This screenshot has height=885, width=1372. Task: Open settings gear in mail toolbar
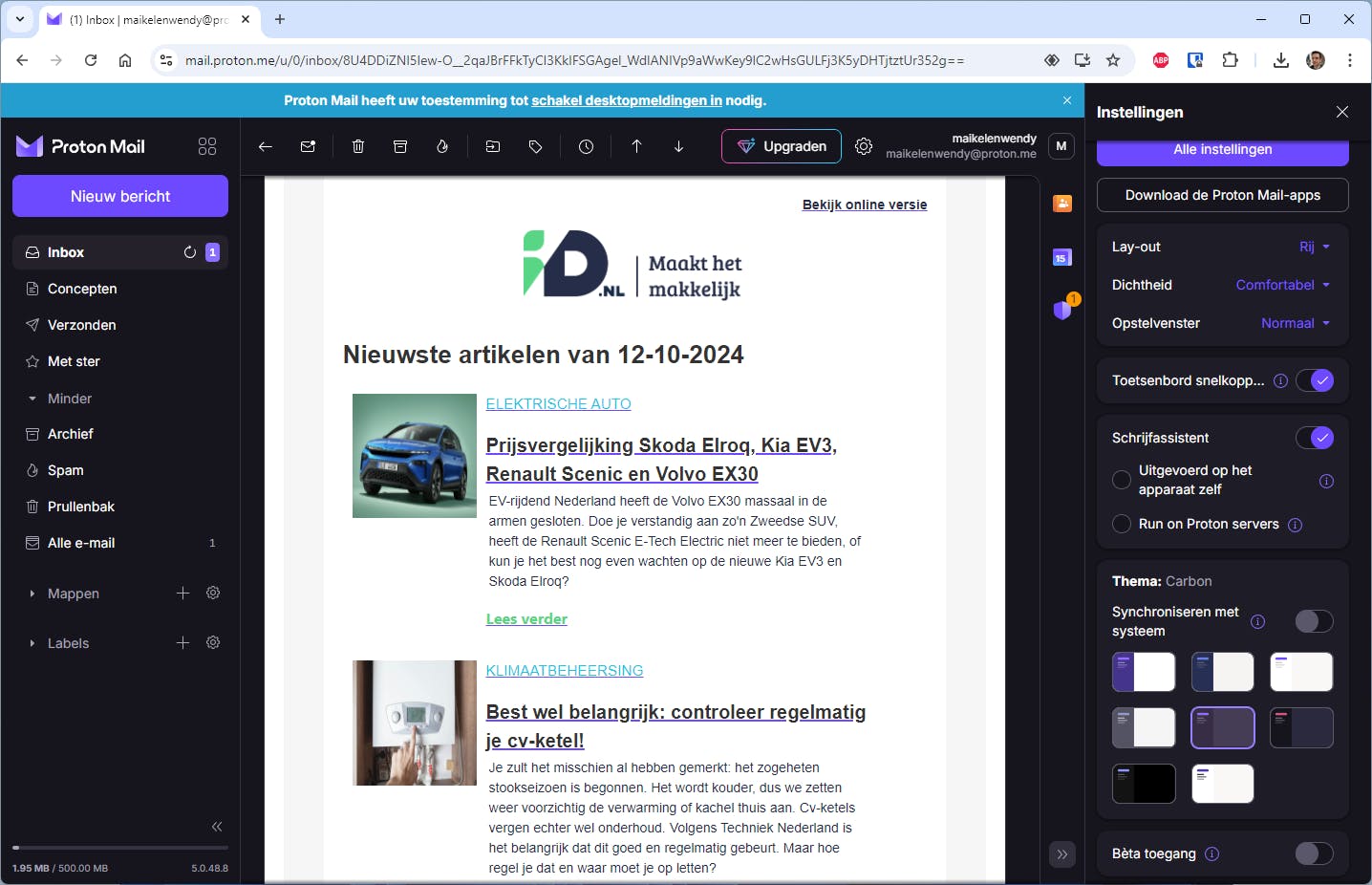tap(864, 146)
